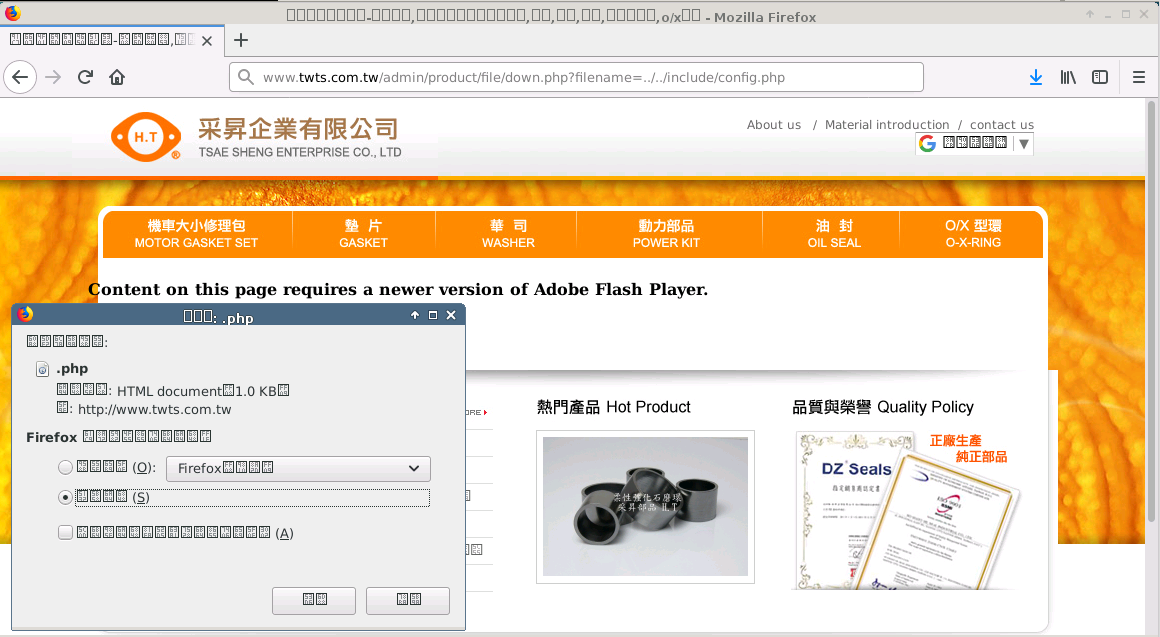Open the OIL SEAL menu item

coord(834,234)
